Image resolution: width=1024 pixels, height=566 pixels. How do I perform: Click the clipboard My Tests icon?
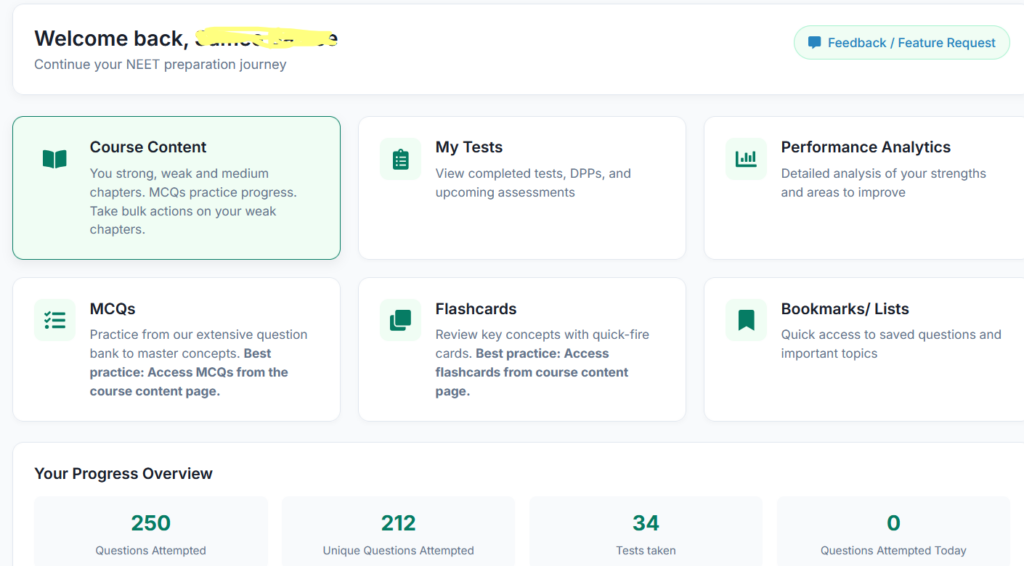[x=400, y=159]
